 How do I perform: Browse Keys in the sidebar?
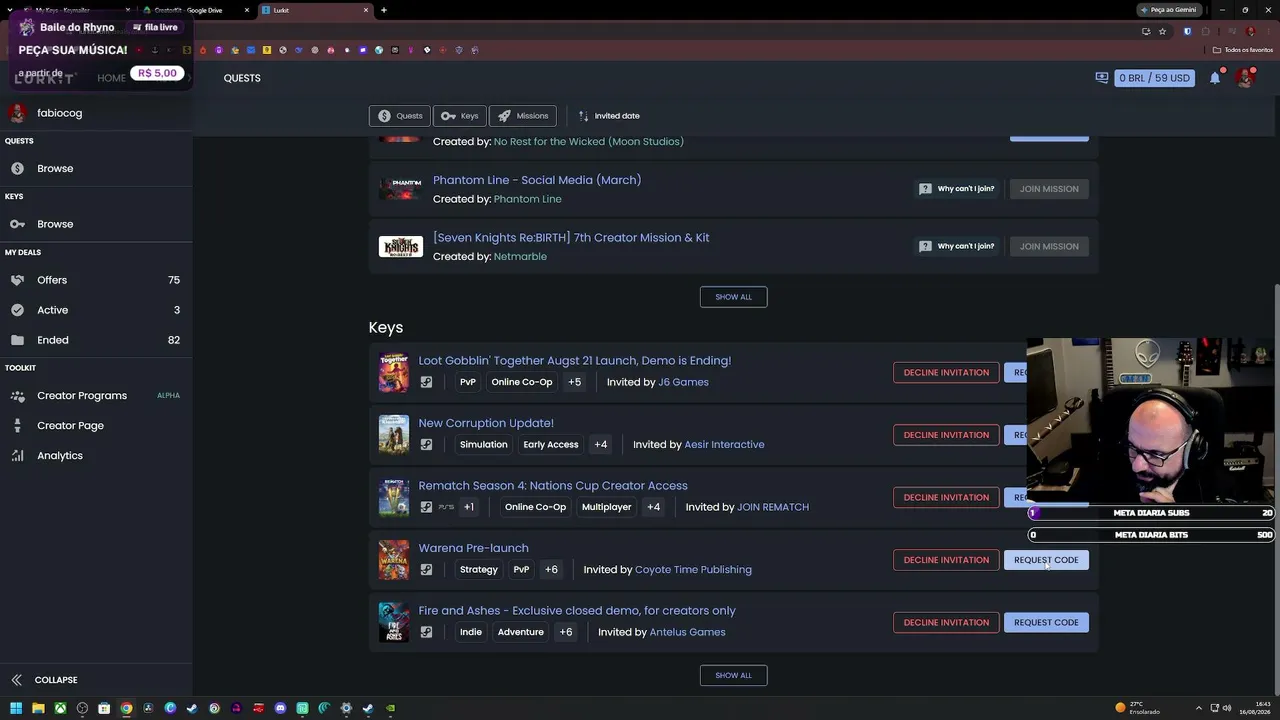click(96, 224)
